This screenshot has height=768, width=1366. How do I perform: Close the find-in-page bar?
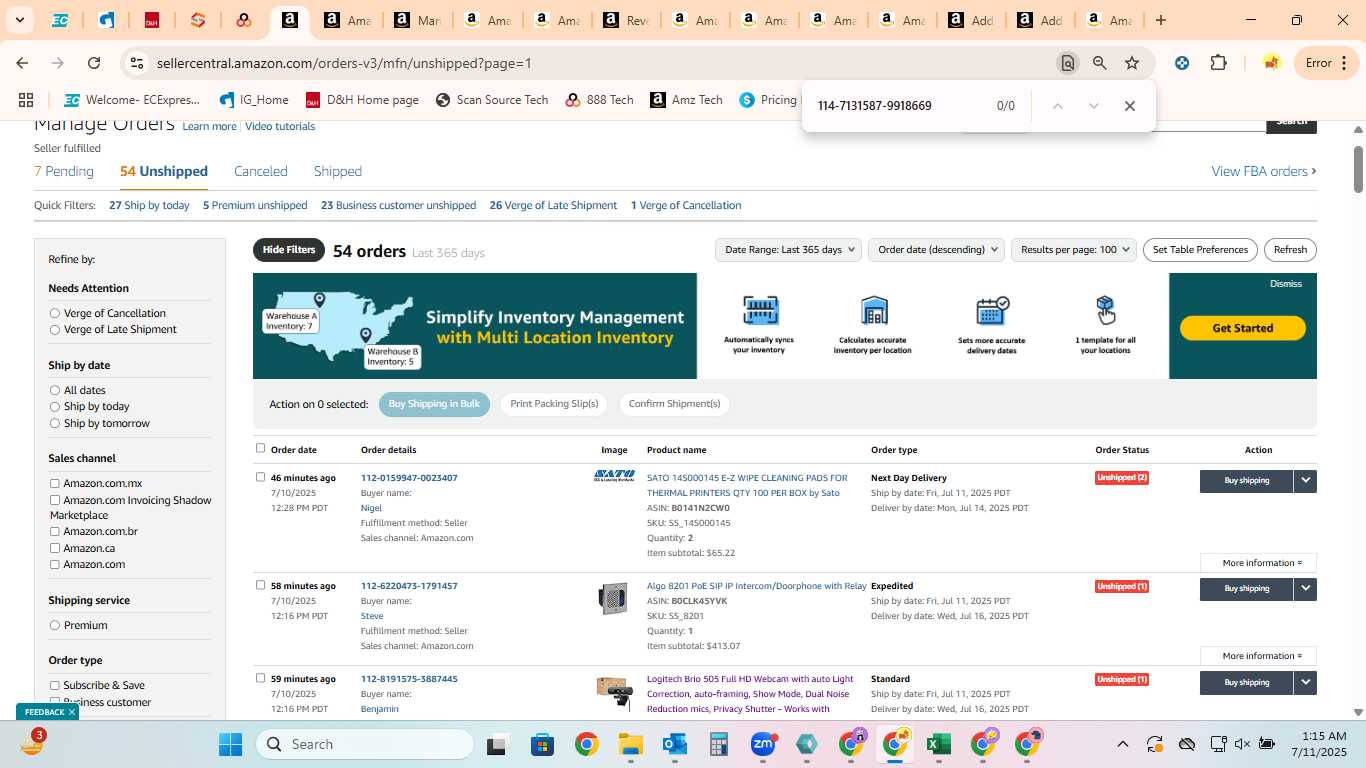point(1130,106)
